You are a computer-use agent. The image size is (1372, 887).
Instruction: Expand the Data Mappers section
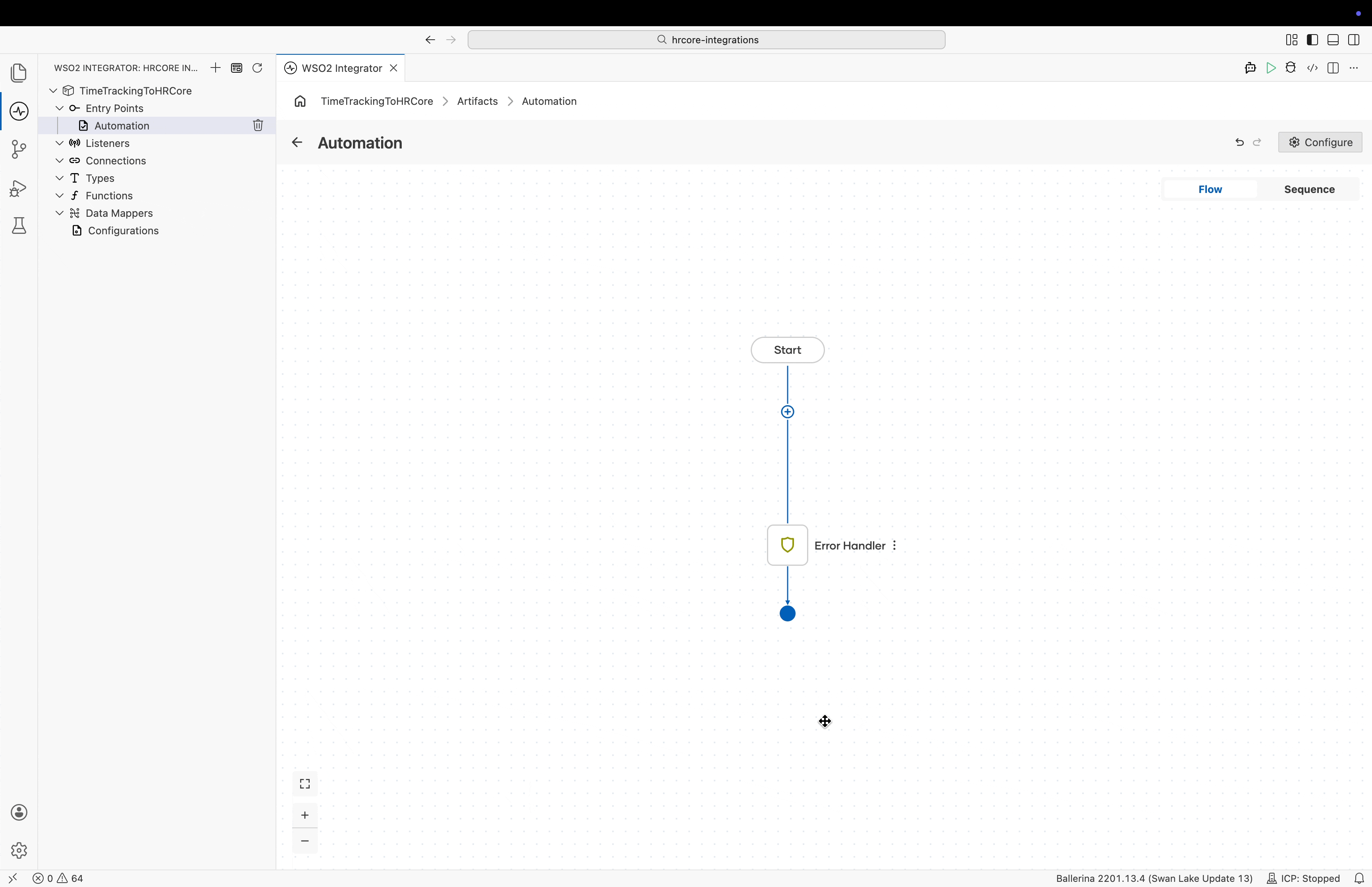[x=59, y=212]
